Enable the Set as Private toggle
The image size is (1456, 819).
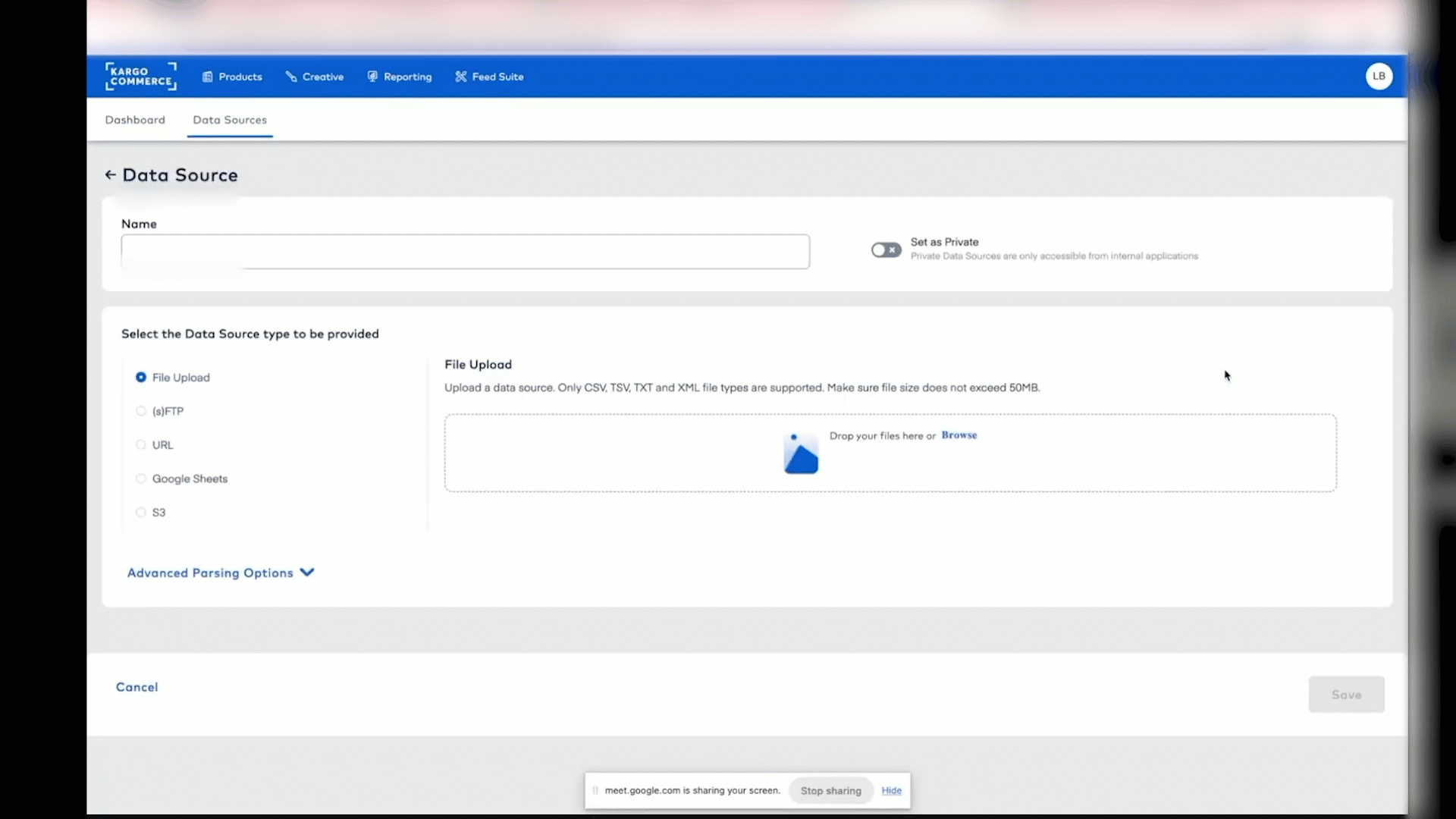tap(886, 249)
